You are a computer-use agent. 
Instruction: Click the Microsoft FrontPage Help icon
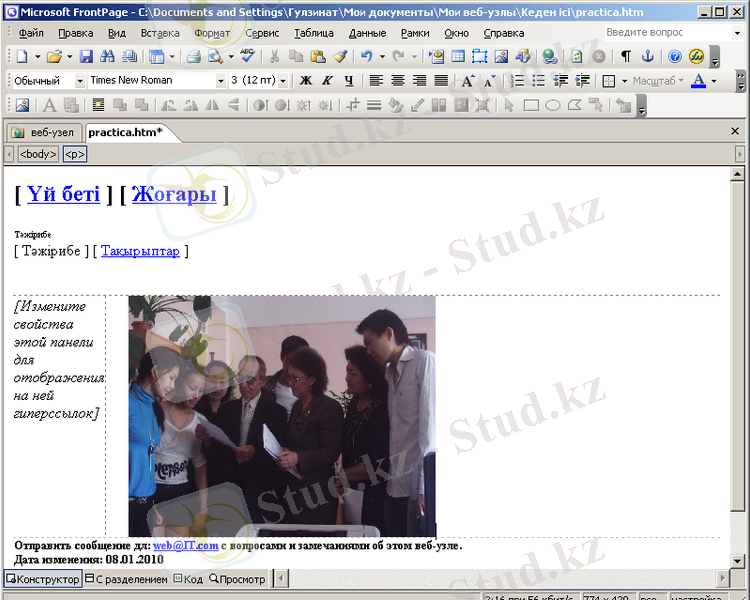[x=675, y=57]
